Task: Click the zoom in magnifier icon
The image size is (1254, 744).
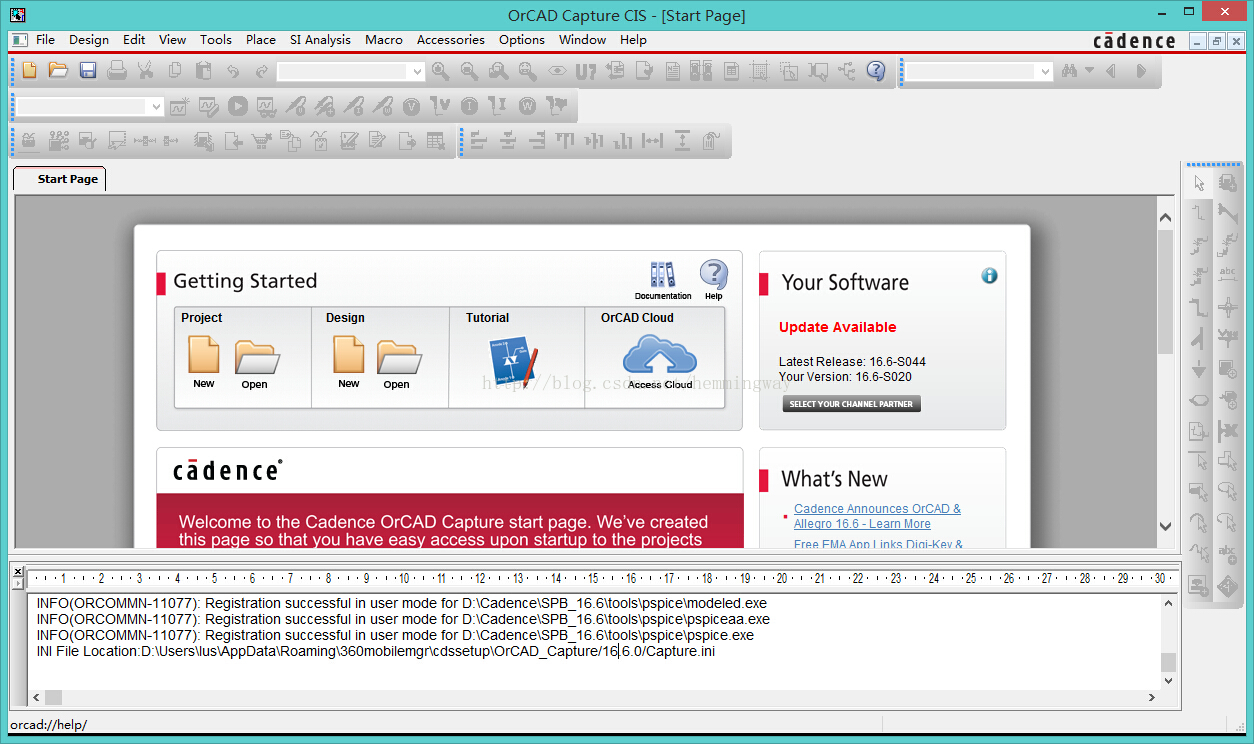Action: click(440, 71)
